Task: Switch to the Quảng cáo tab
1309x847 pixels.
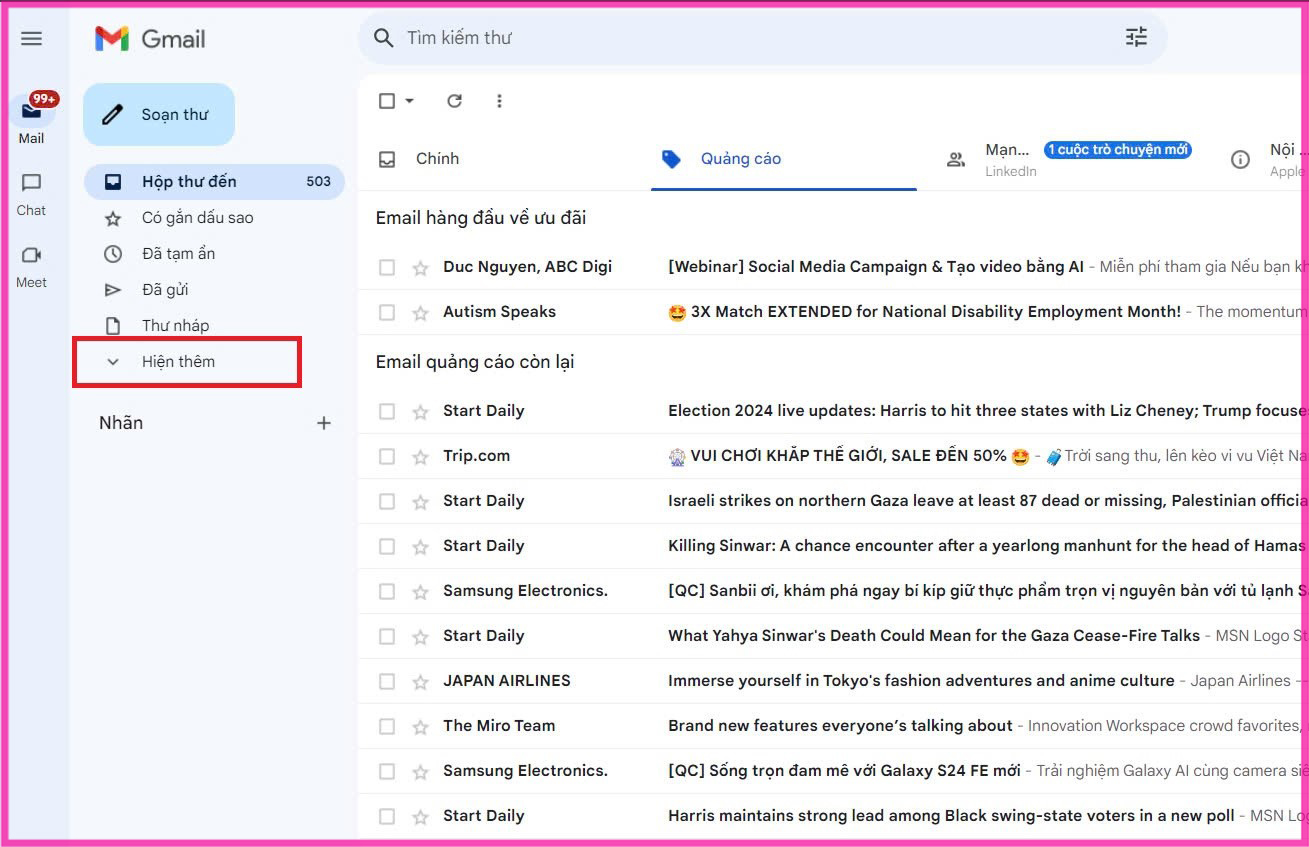Action: (x=784, y=159)
